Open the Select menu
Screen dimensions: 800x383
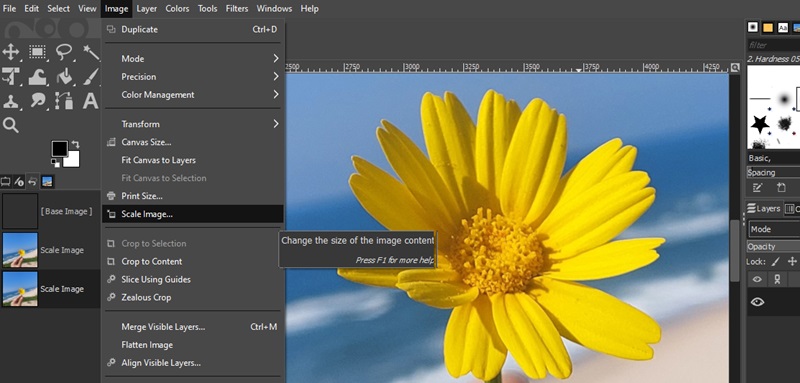pyautogui.click(x=59, y=9)
